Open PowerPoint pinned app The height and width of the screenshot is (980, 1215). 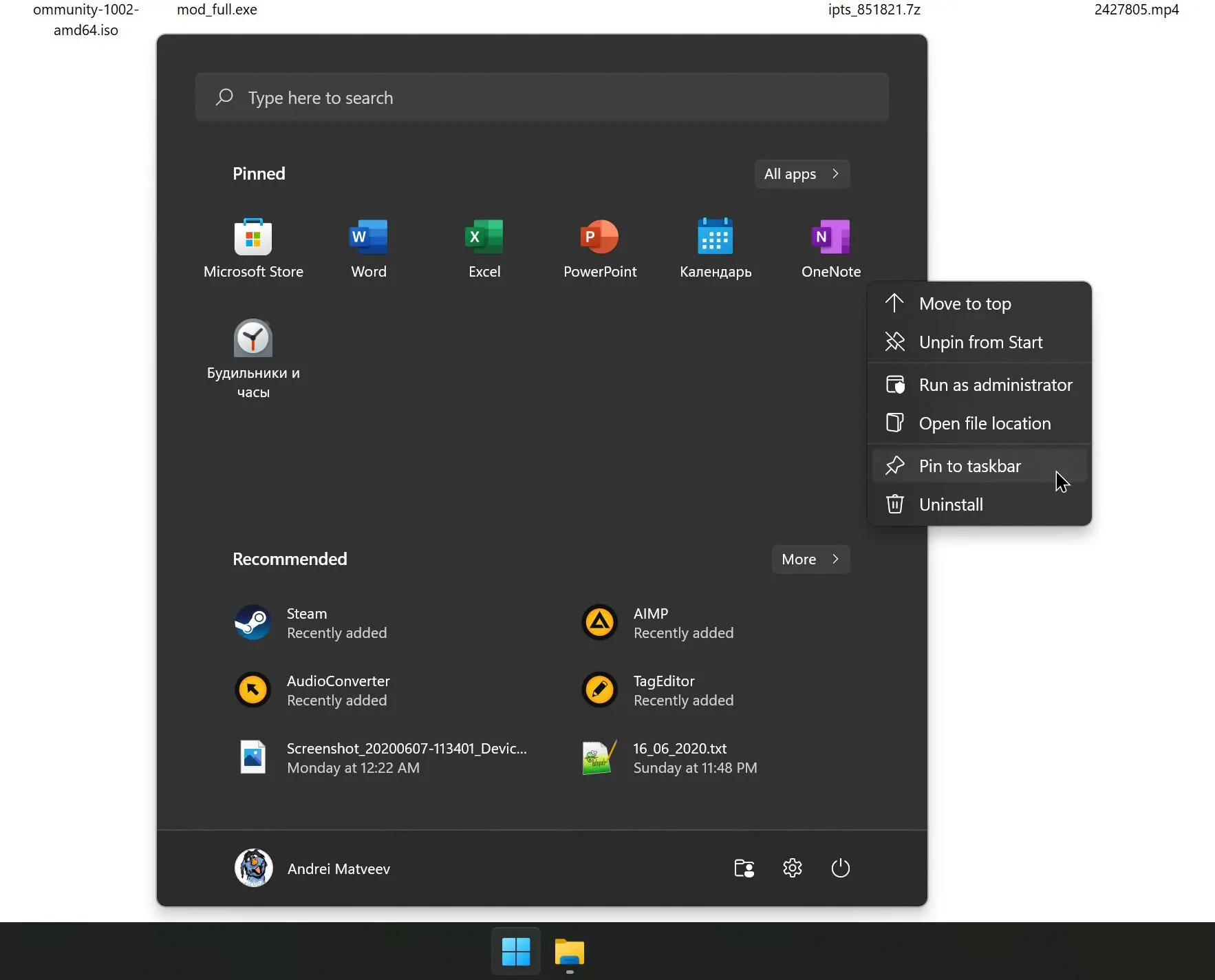(x=600, y=248)
